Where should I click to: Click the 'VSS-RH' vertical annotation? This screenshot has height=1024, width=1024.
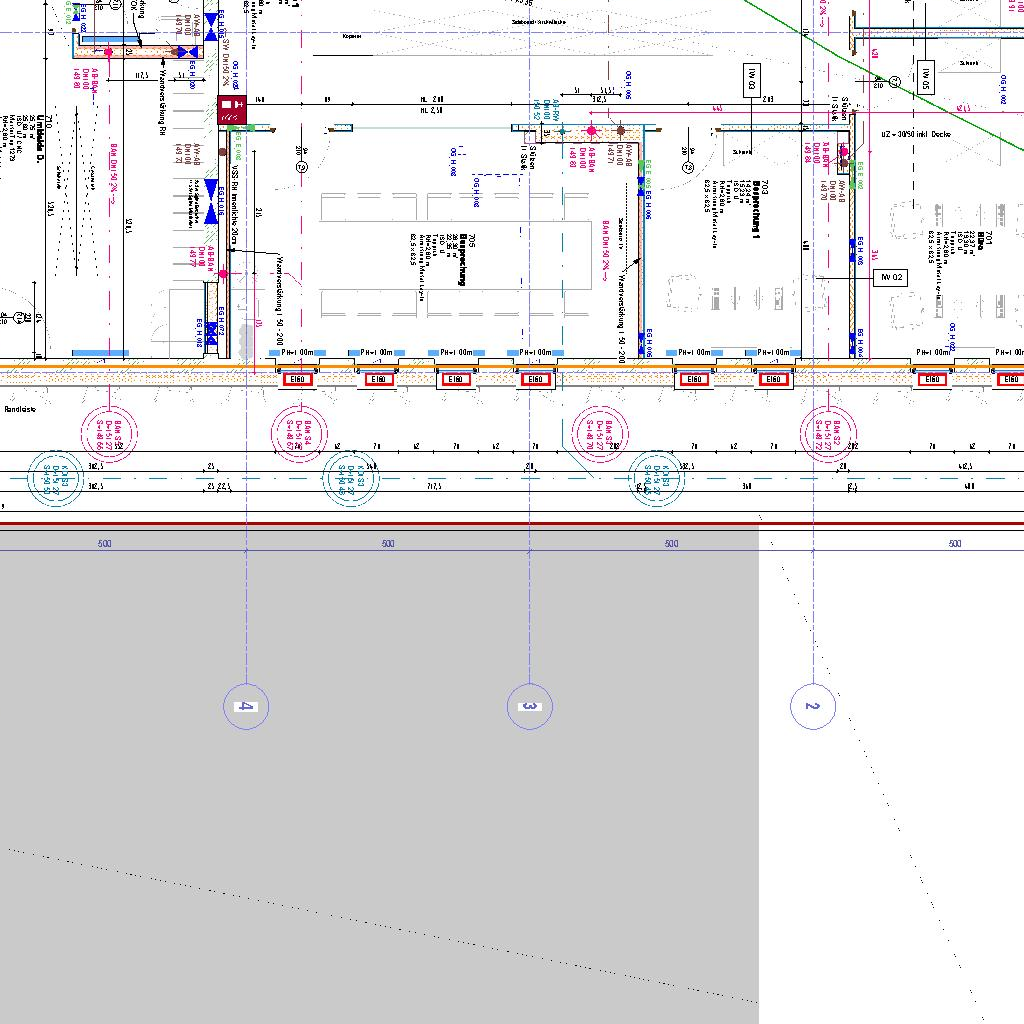tap(235, 204)
